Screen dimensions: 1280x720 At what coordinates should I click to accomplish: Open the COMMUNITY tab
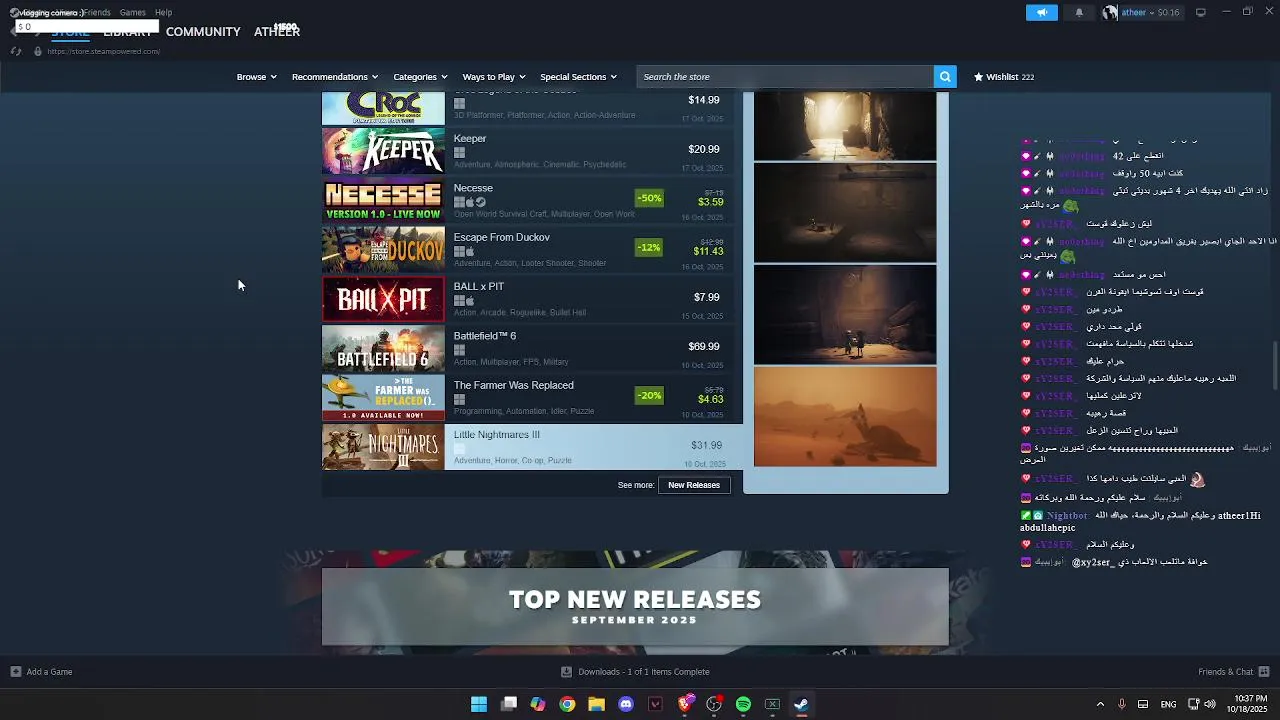pyautogui.click(x=203, y=32)
